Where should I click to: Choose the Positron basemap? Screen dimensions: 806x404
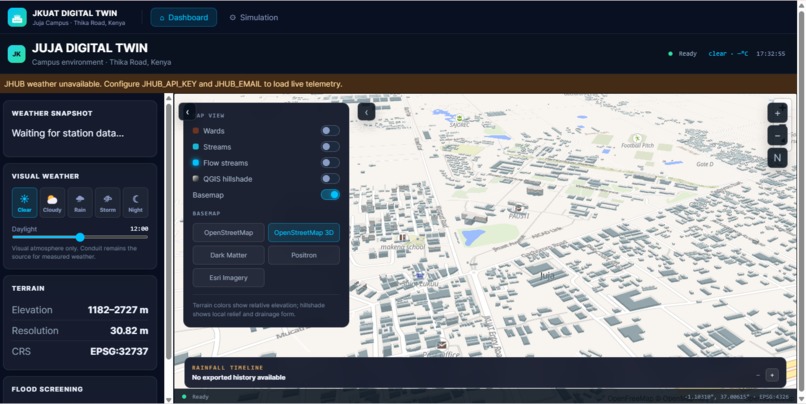coord(304,255)
